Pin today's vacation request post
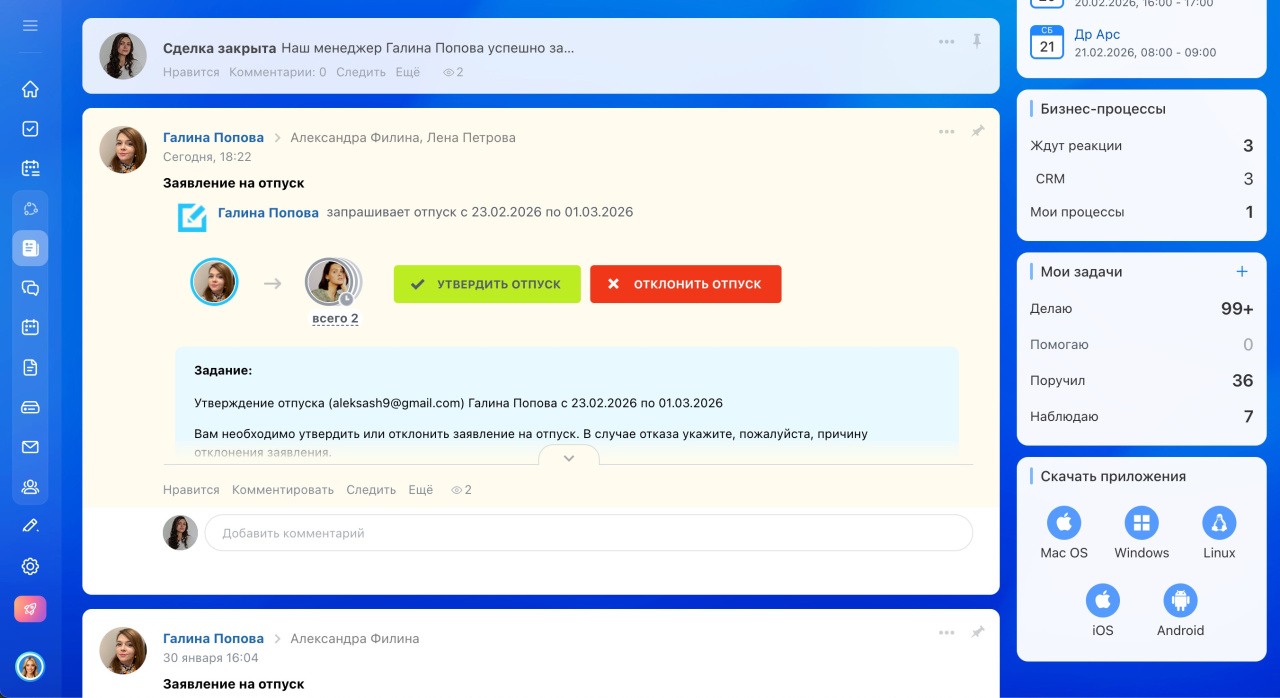 click(977, 131)
